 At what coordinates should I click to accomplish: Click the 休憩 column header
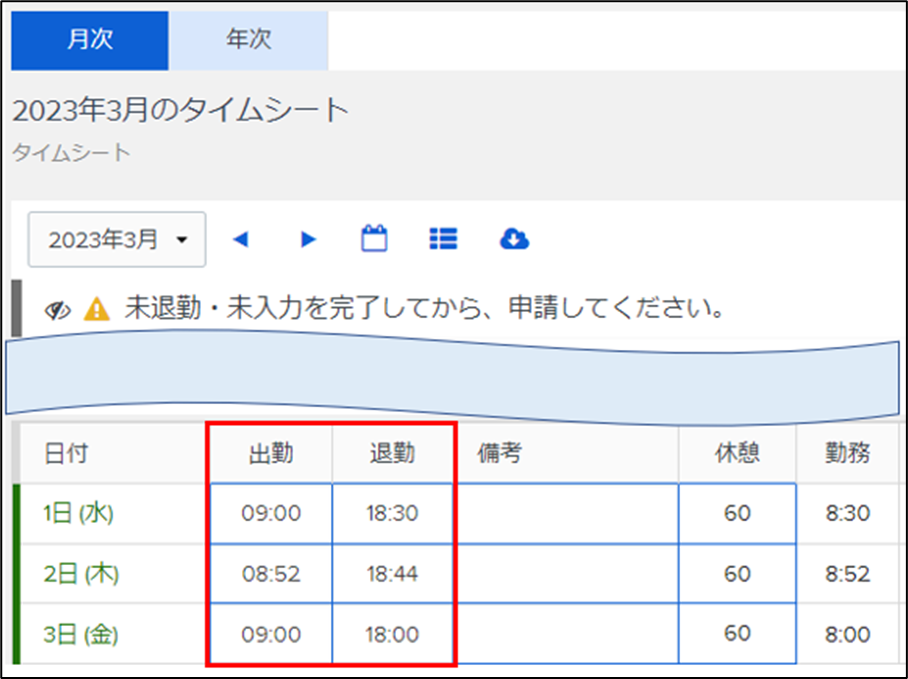tap(737, 453)
